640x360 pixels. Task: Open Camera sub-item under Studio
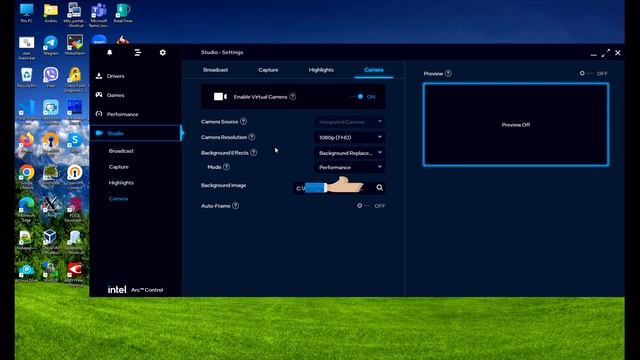point(118,199)
